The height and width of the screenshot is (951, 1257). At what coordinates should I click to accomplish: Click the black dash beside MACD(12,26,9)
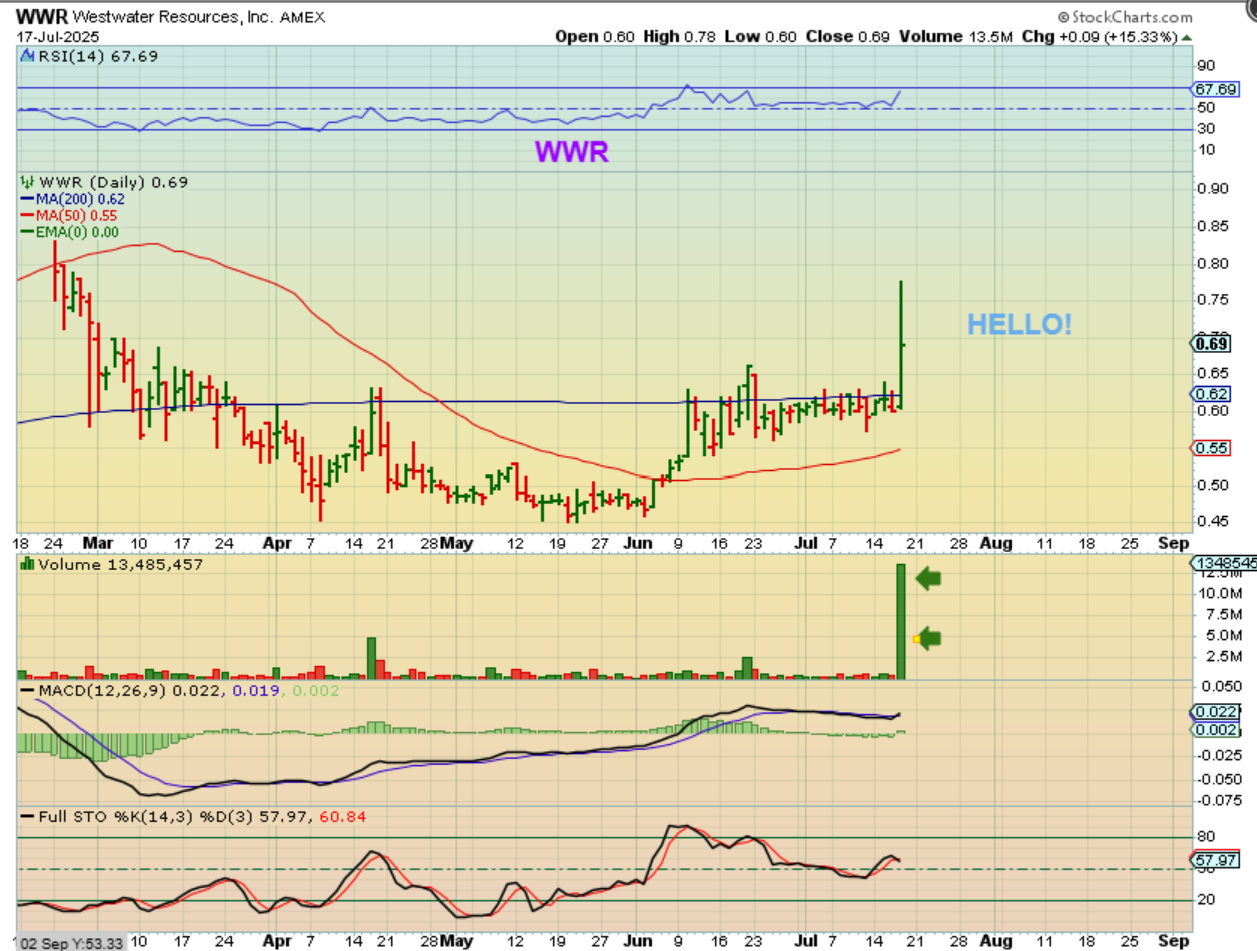click(27, 690)
